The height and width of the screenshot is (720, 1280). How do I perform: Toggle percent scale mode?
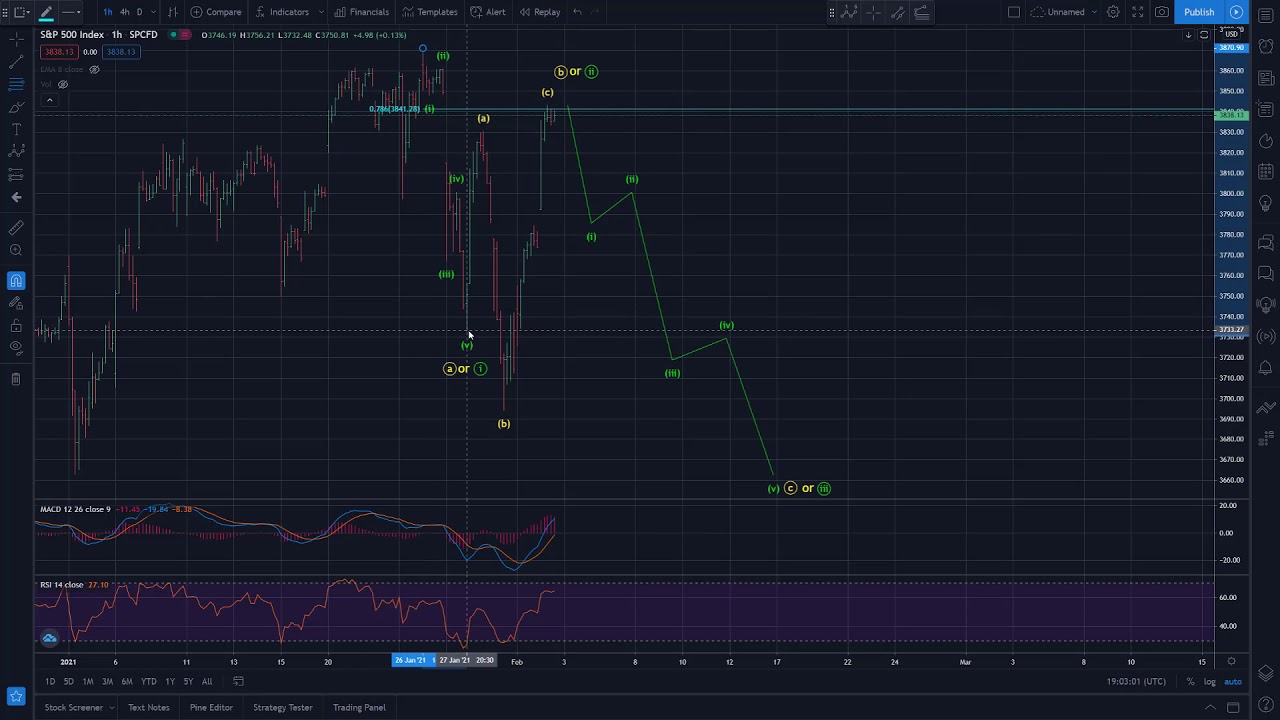click(x=1190, y=681)
